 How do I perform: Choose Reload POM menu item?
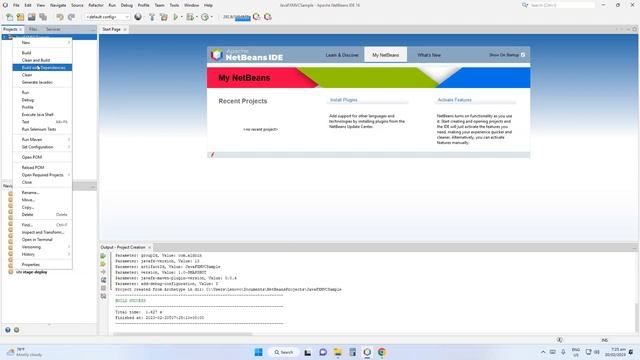(42, 167)
